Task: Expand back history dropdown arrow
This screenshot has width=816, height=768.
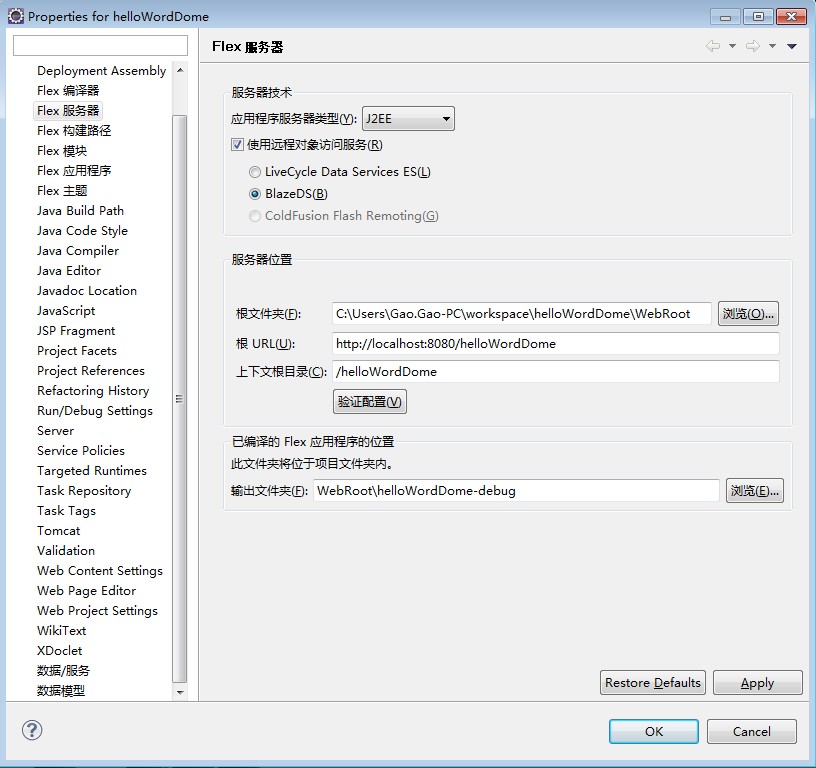Action: coord(732,46)
